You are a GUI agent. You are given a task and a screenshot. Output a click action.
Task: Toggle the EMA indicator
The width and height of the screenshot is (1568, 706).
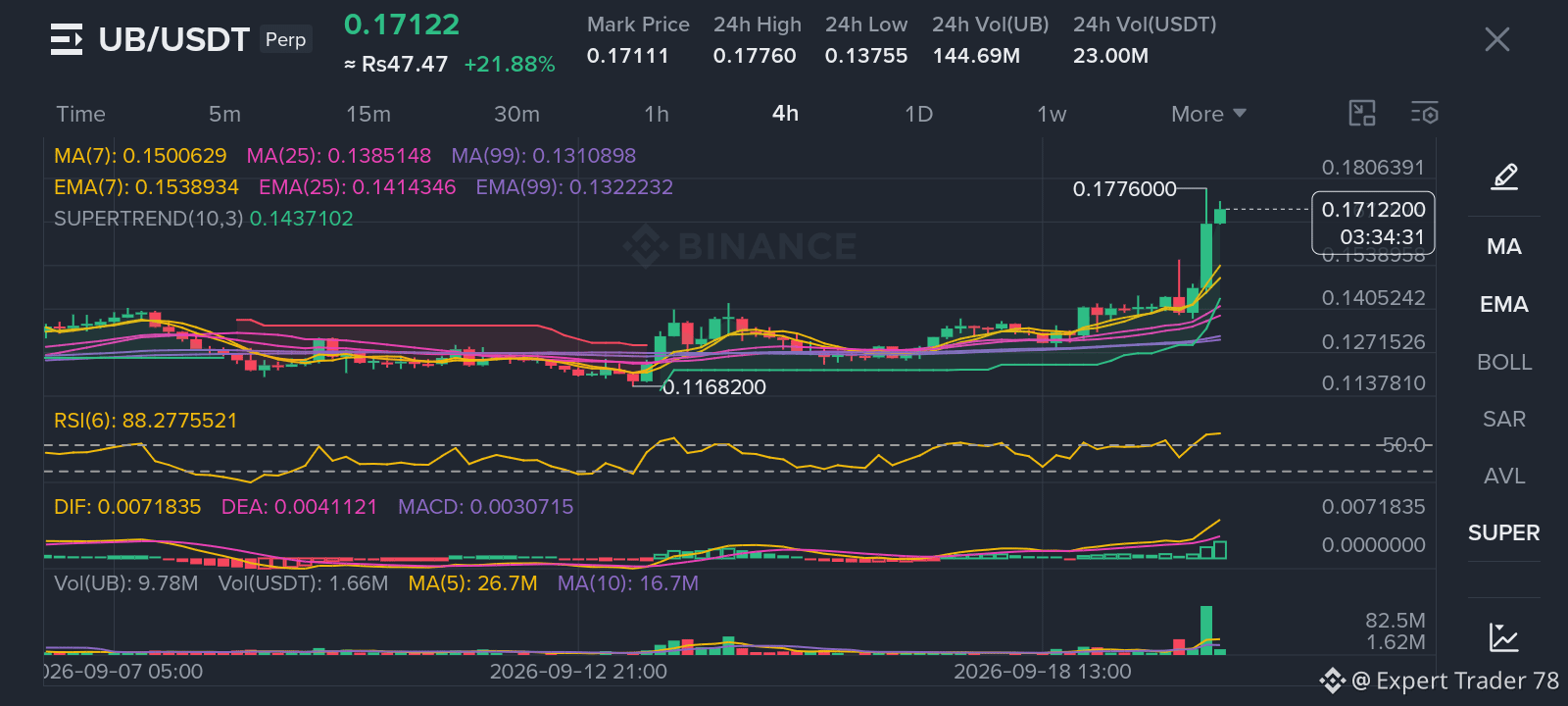tap(1504, 305)
